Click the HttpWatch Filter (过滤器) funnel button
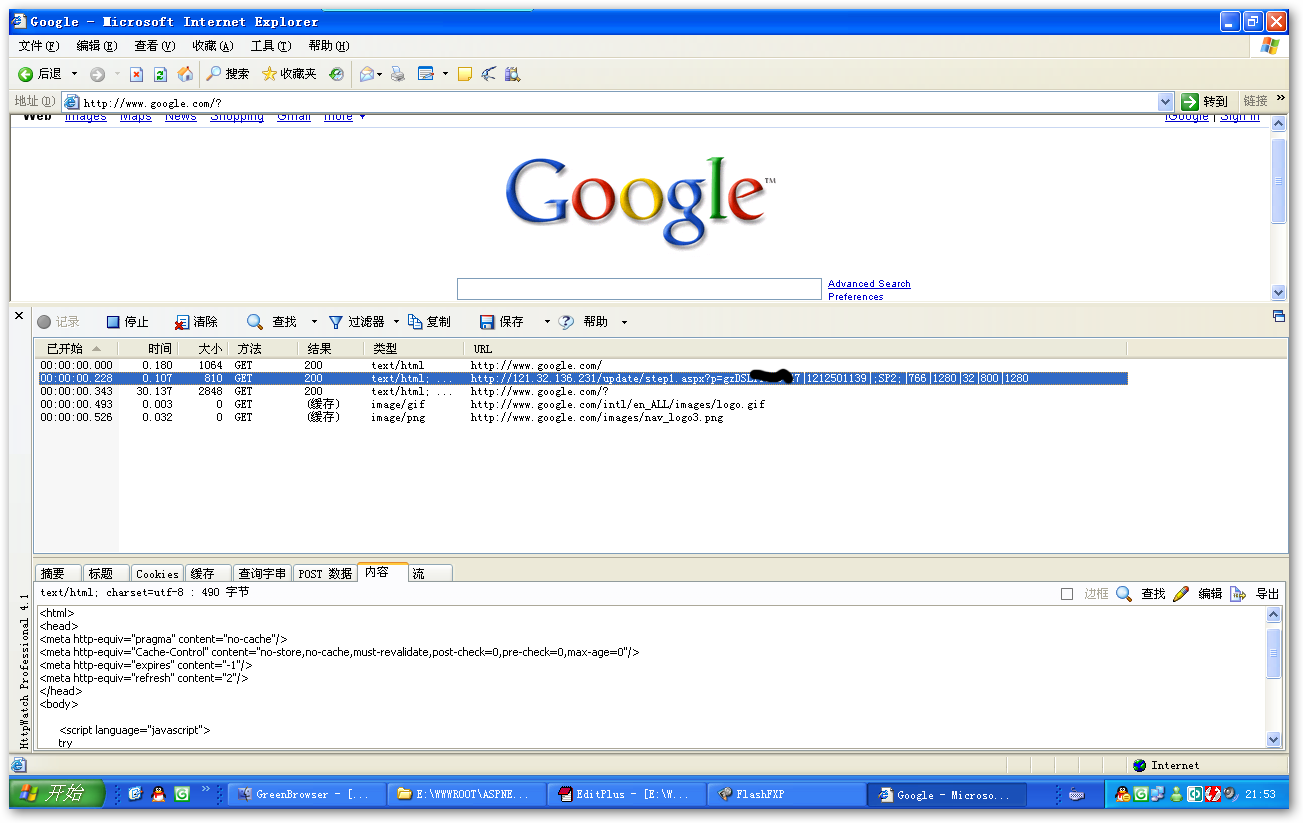This screenshot has height=823, width=1303. point(356,322)
